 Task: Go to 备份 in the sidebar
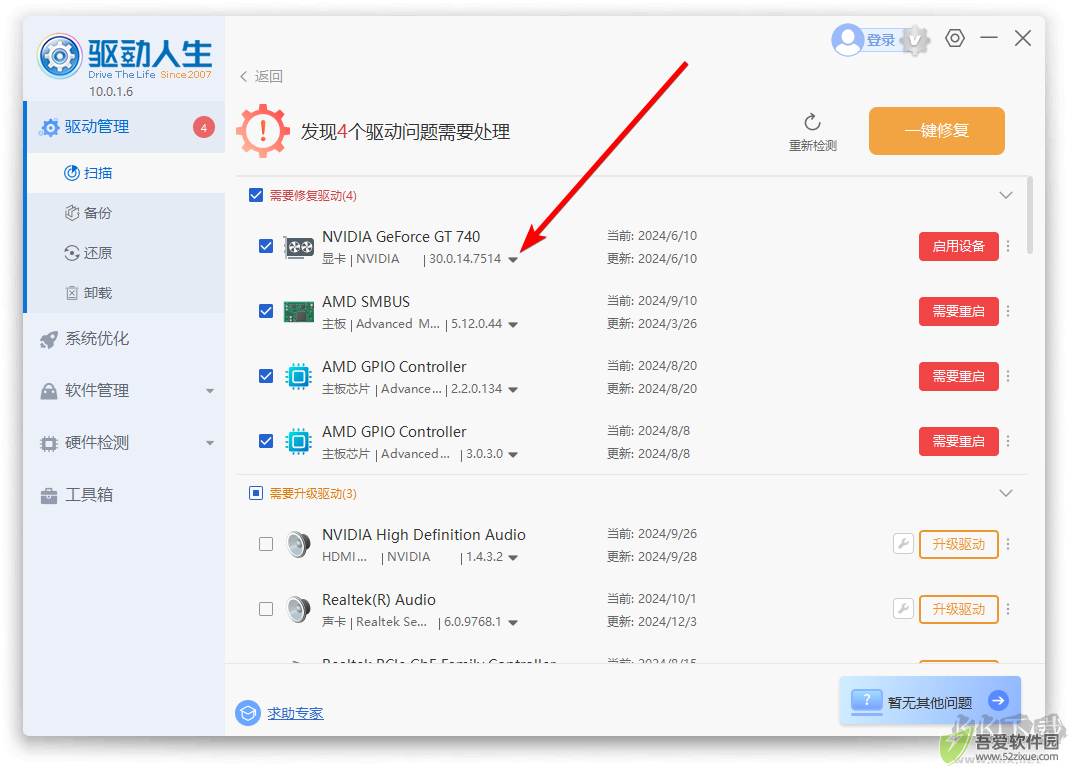click(126, 213)
